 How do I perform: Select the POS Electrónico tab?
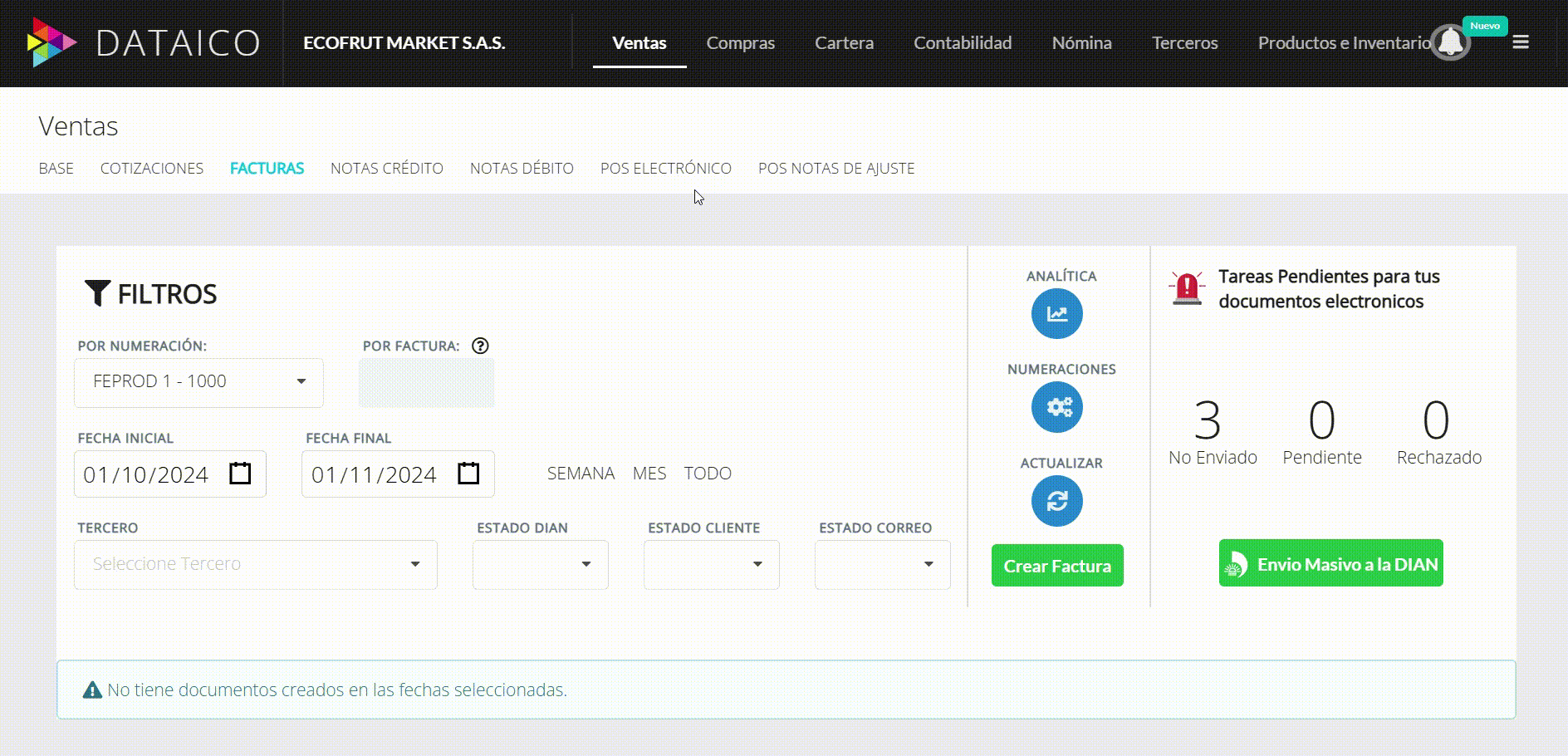pyautogui.click(x=666, y=168)
